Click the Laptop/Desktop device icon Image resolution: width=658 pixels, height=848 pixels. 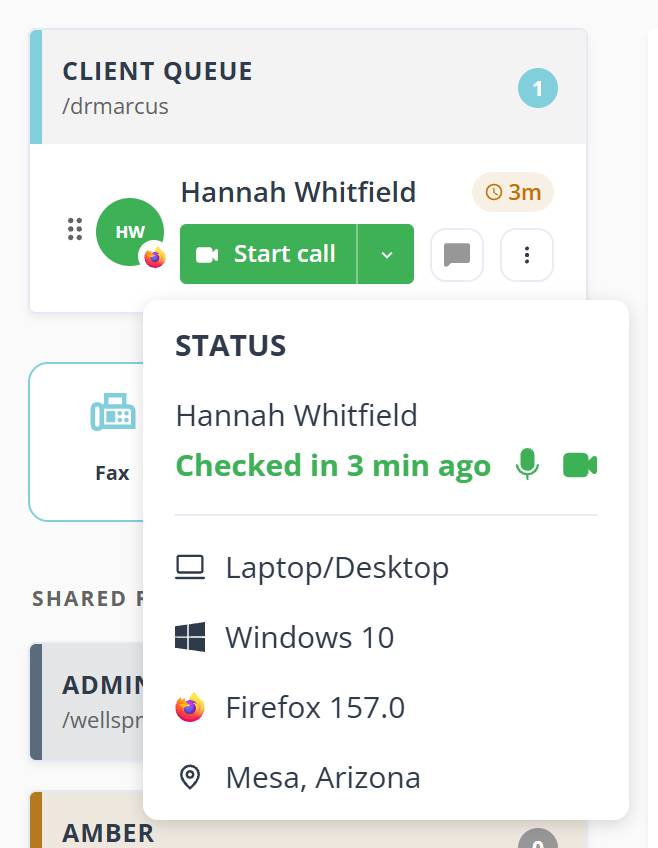point(190,568)
